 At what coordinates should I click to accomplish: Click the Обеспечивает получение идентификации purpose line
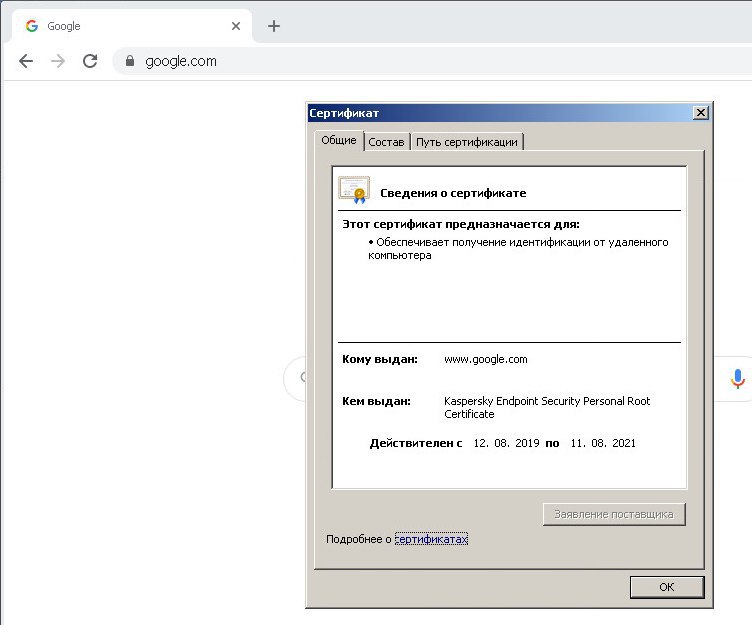coord(518,248)
